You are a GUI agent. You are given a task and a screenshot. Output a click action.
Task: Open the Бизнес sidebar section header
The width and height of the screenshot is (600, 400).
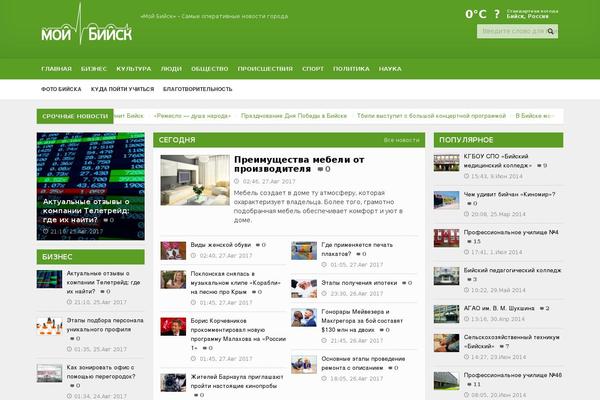[91, 257]
